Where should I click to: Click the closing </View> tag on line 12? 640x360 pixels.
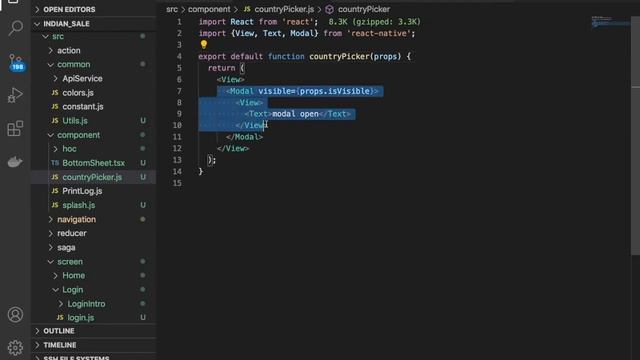(x=233, y=149)
